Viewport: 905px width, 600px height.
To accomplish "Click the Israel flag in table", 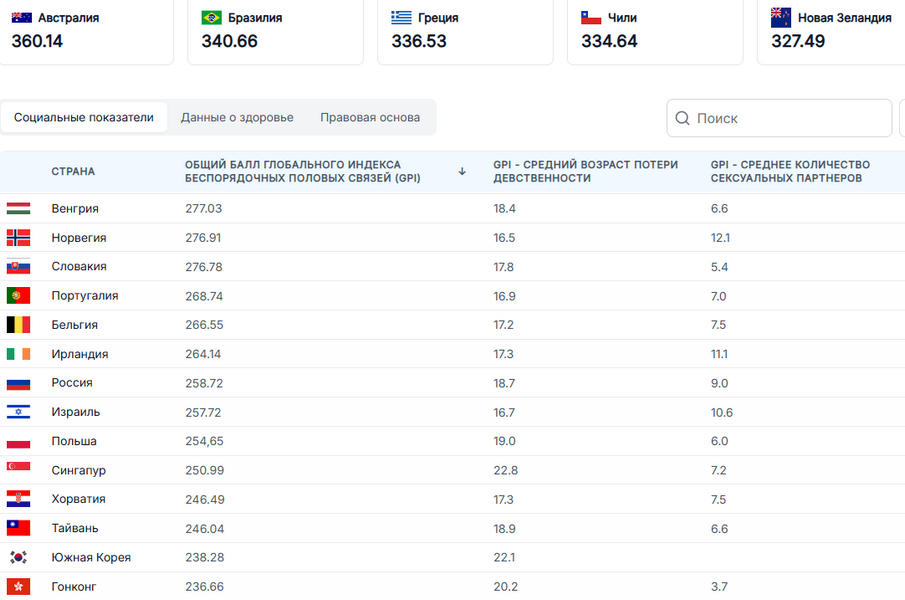I will coord(18,412).
